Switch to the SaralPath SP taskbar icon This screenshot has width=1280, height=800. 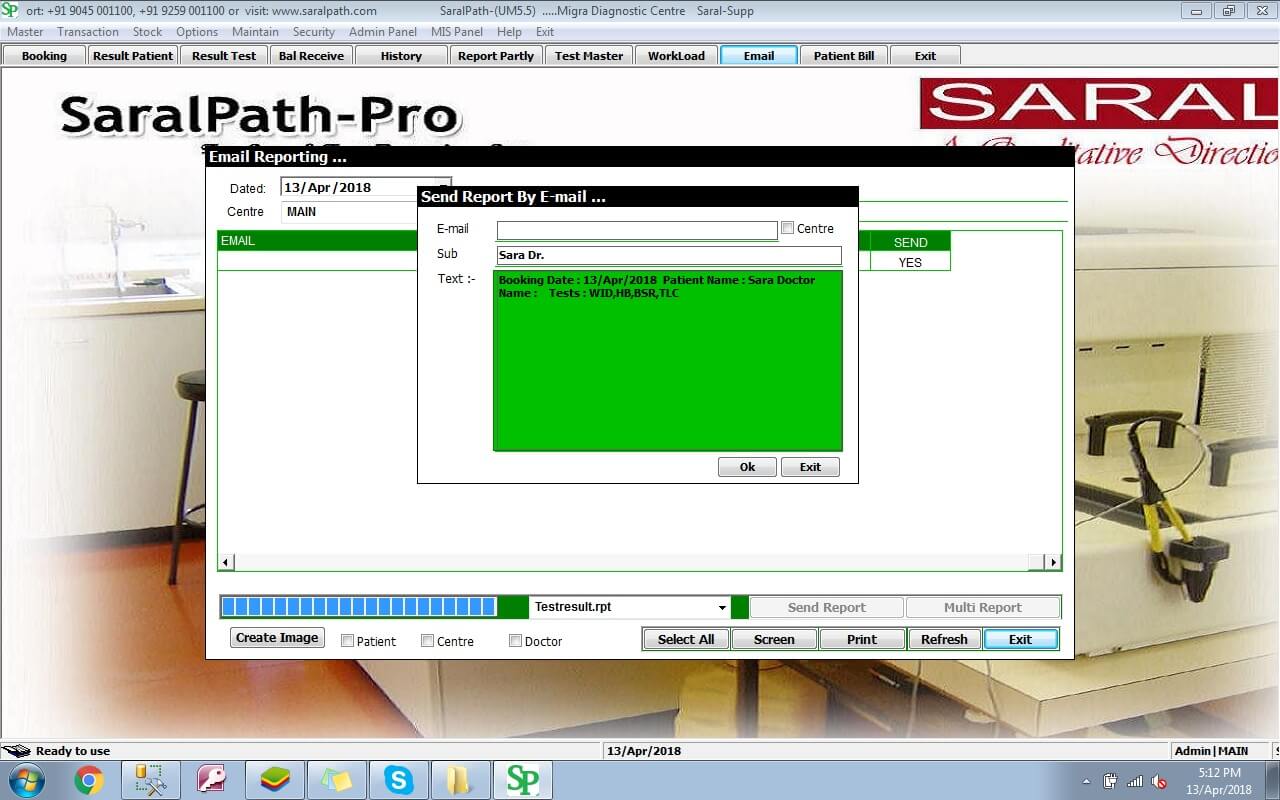point(522,780)
